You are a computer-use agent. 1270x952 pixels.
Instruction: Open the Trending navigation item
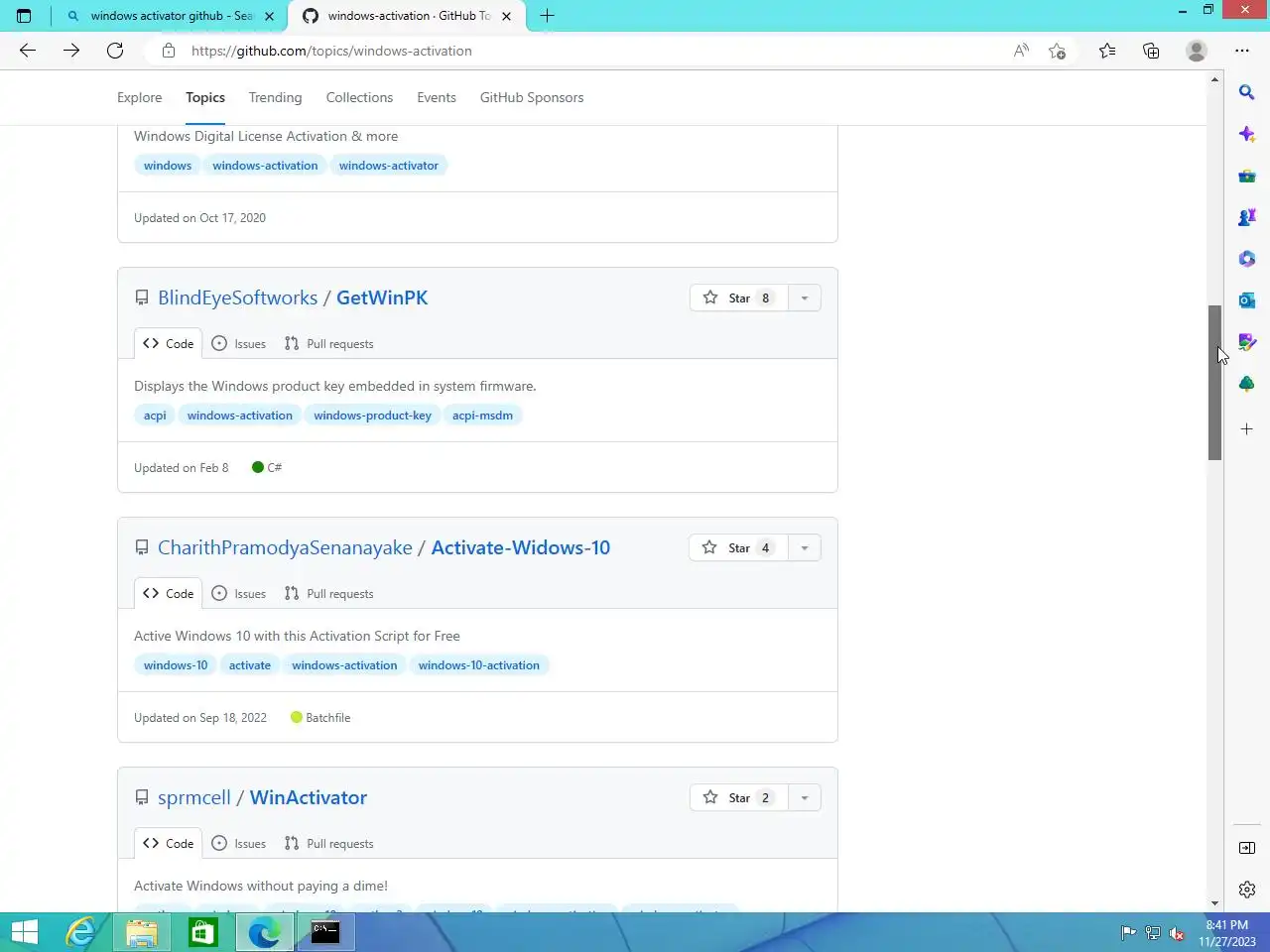(x=275, y=97)
